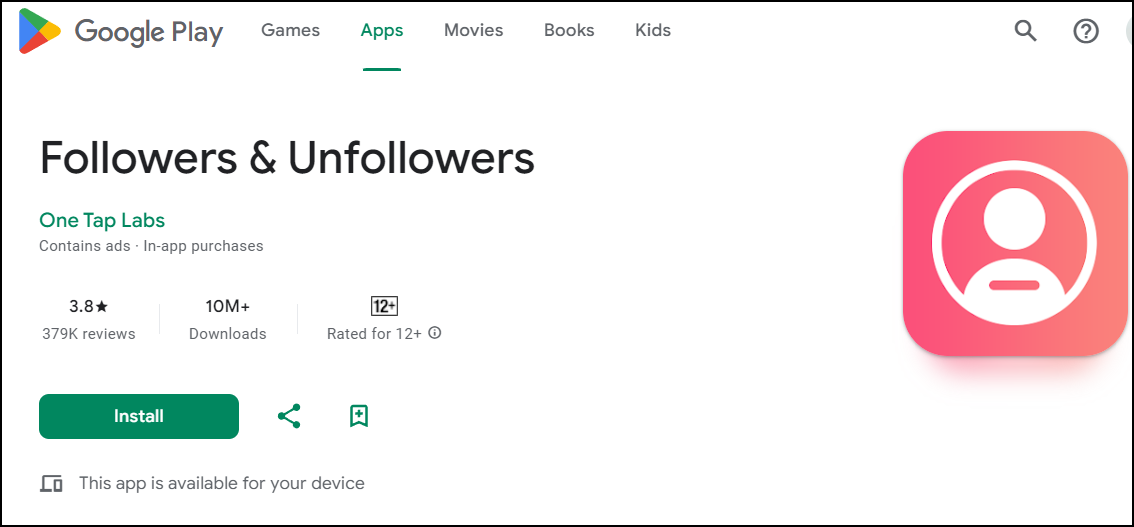Open the pink Followers app icon
This screenshot has height=527, width=1134.
tap(1015, 243)
